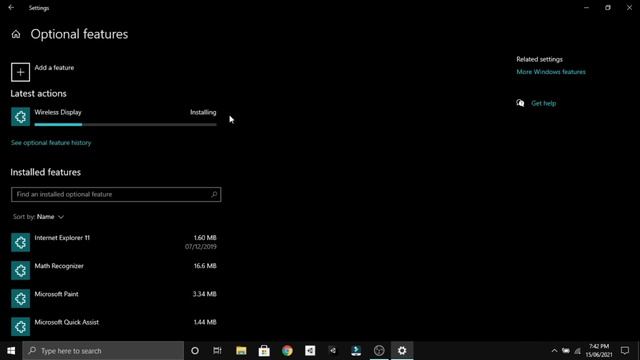640x360 pixels.
Task: Click the taskbar clock showing 7:42 PM
Action: click(x=599, y=351)
